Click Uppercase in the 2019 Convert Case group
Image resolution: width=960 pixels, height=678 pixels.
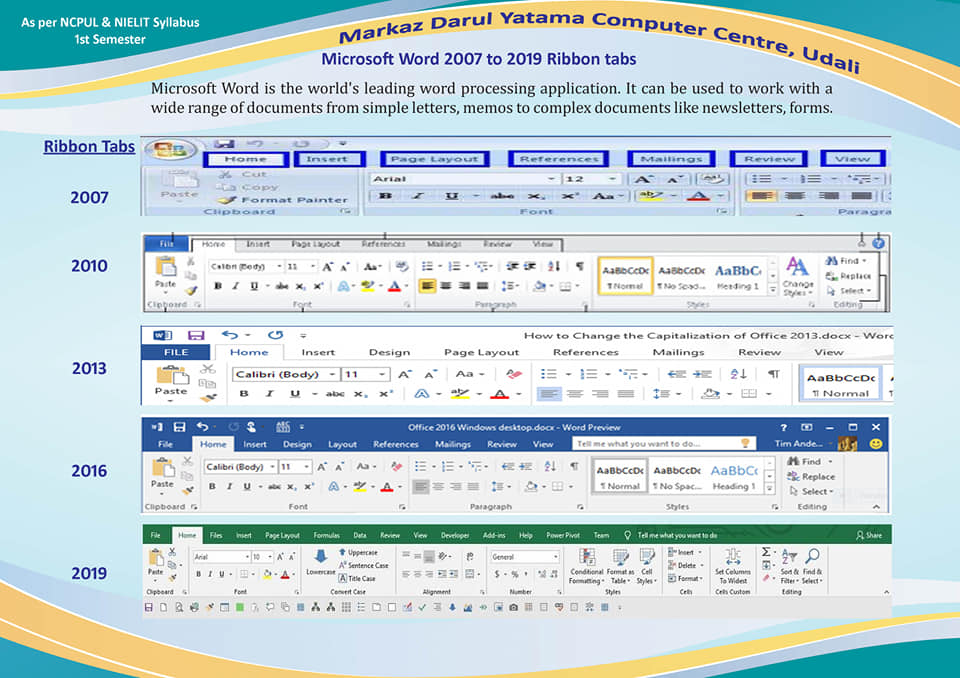(x=358, y=552)
